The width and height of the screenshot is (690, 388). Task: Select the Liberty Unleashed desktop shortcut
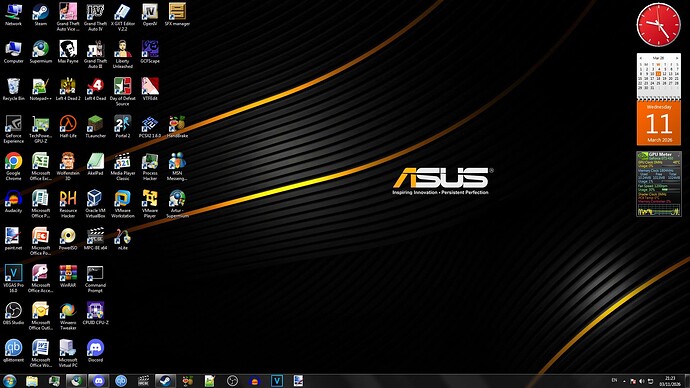click(x=122, y=55)
